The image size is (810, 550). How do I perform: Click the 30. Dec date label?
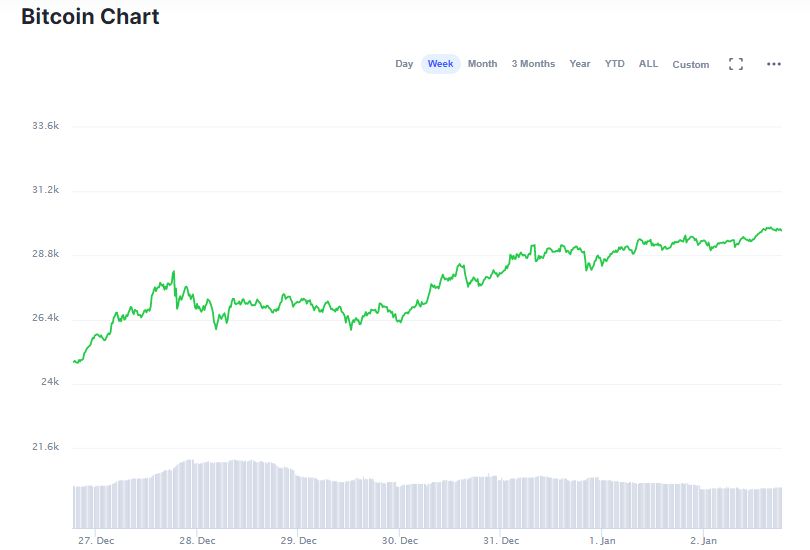400,541
